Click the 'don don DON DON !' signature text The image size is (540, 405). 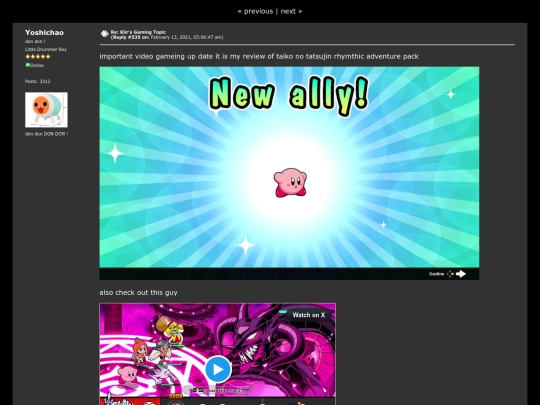[46, 134]
